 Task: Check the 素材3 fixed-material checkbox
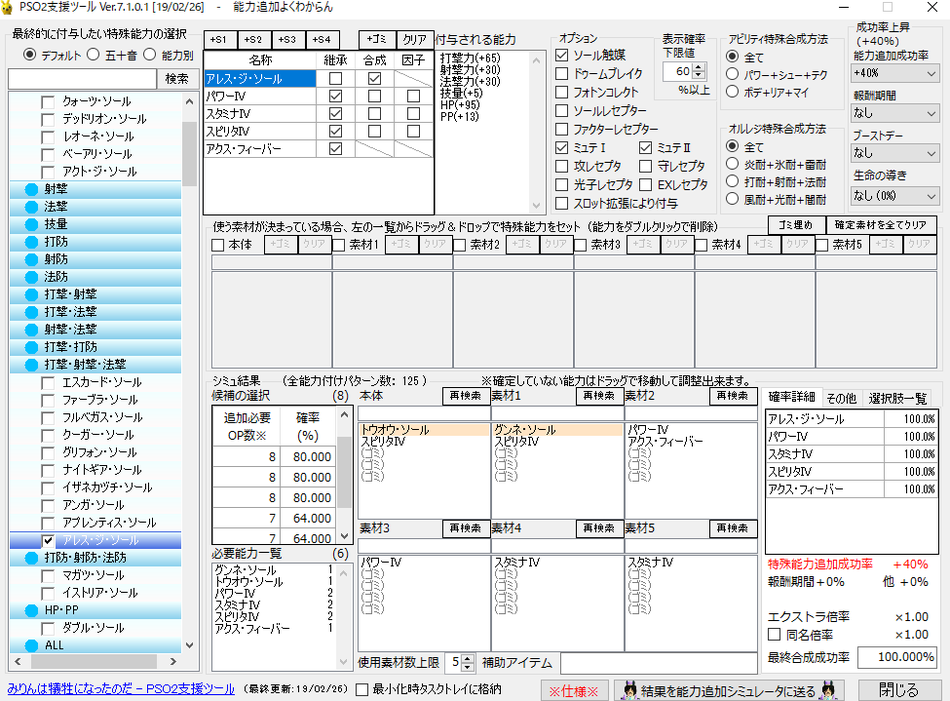[580, 245]
